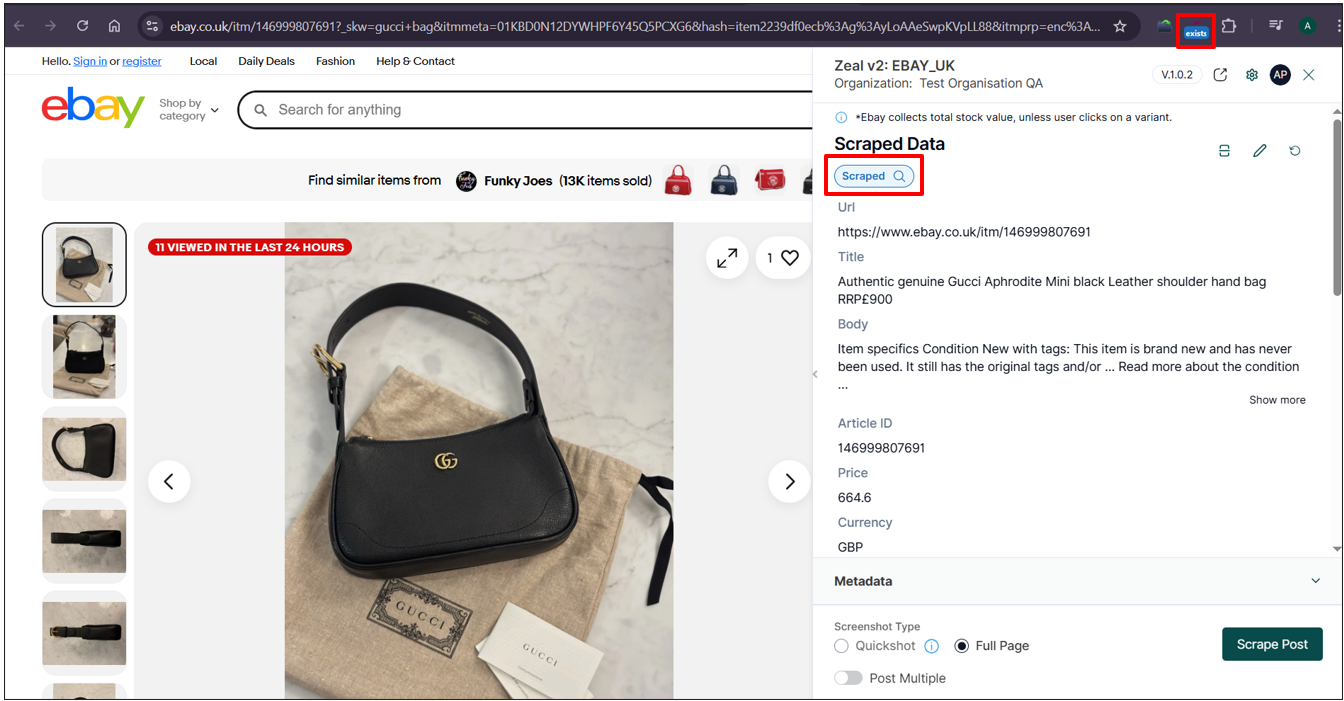
Task: Go to the browser home page
Action: (115, 26)
